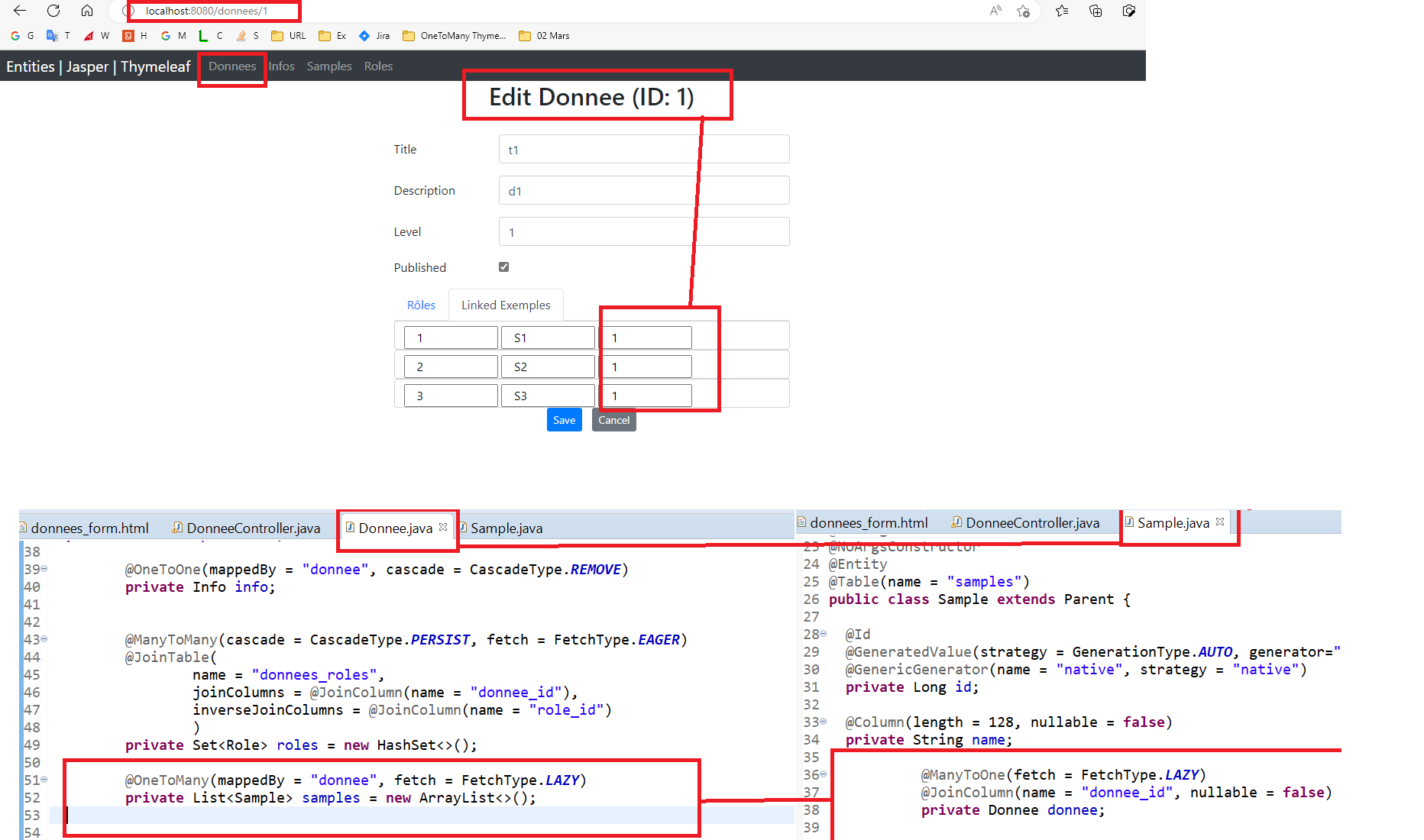Open the red 'W' bookmark
The image size is (1424, 840).
[x=96, y=36]
